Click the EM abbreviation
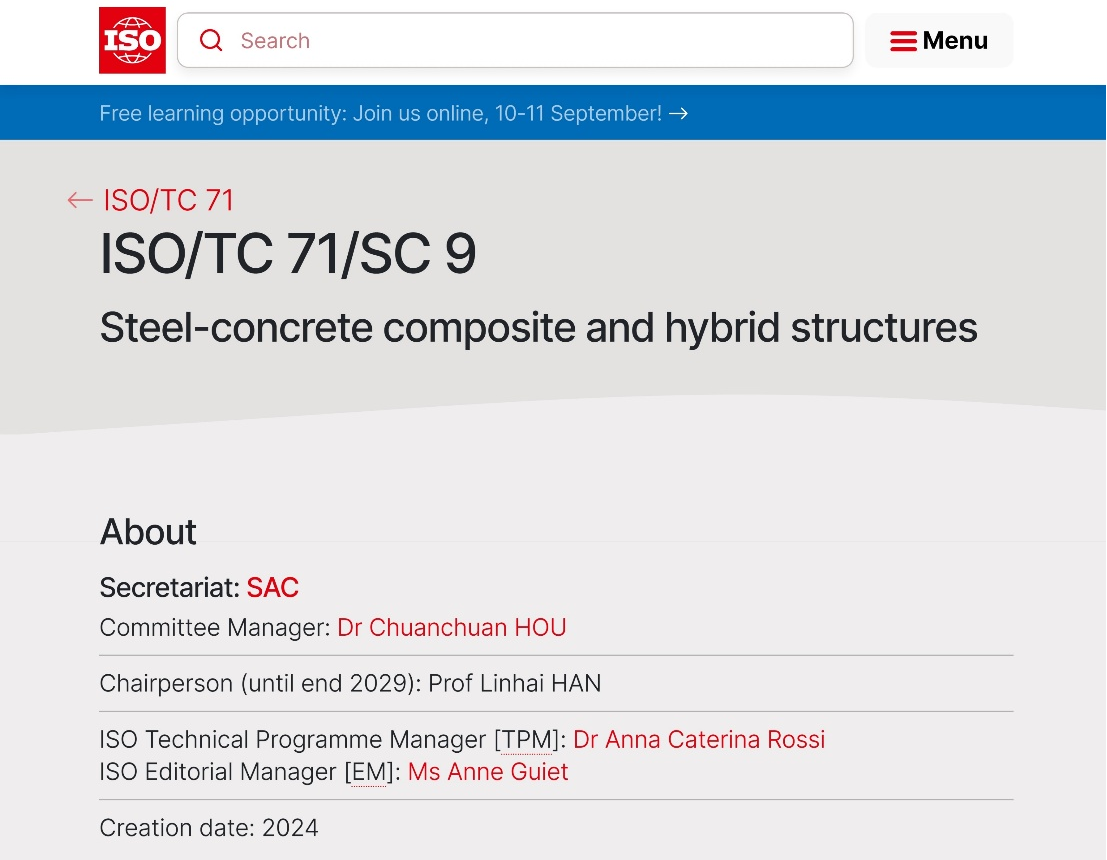 click(367, 772)
